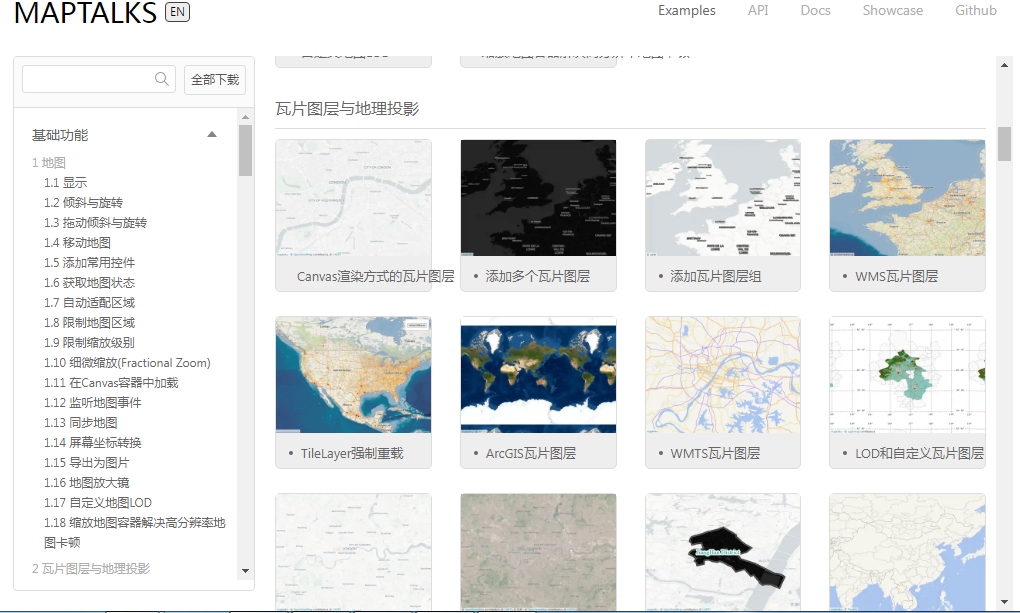The image size is (1020, 613).
Task: Click the WMTS瓦片图层 caption
Action: point(715,454)
